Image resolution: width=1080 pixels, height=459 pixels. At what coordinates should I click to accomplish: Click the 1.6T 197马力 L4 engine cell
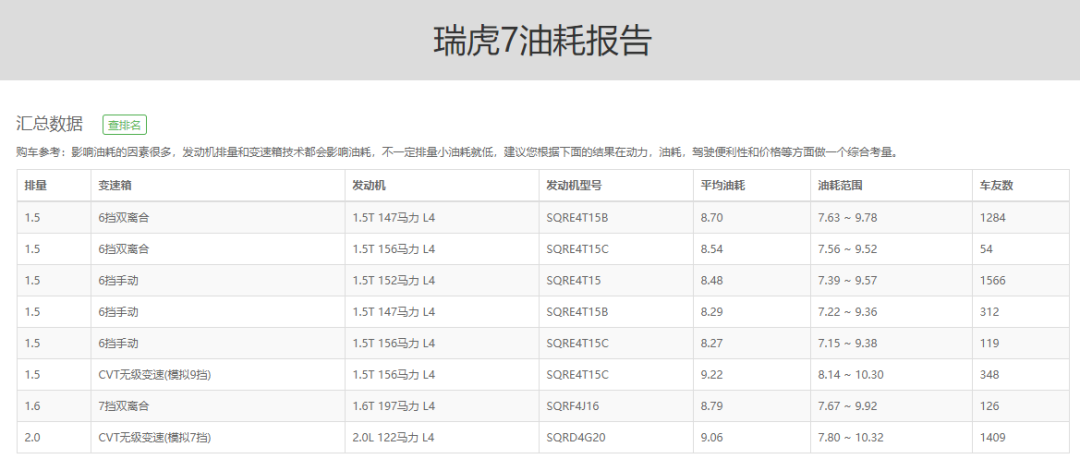(394, 406)
